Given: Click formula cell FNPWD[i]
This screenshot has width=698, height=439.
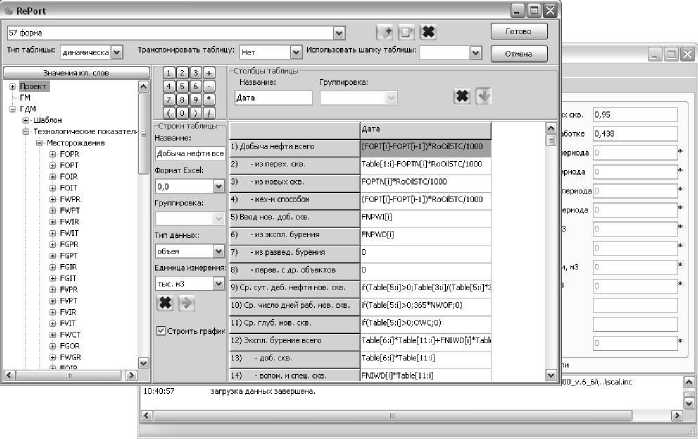Looking at the screenshot, I should [x=426, y=235].
